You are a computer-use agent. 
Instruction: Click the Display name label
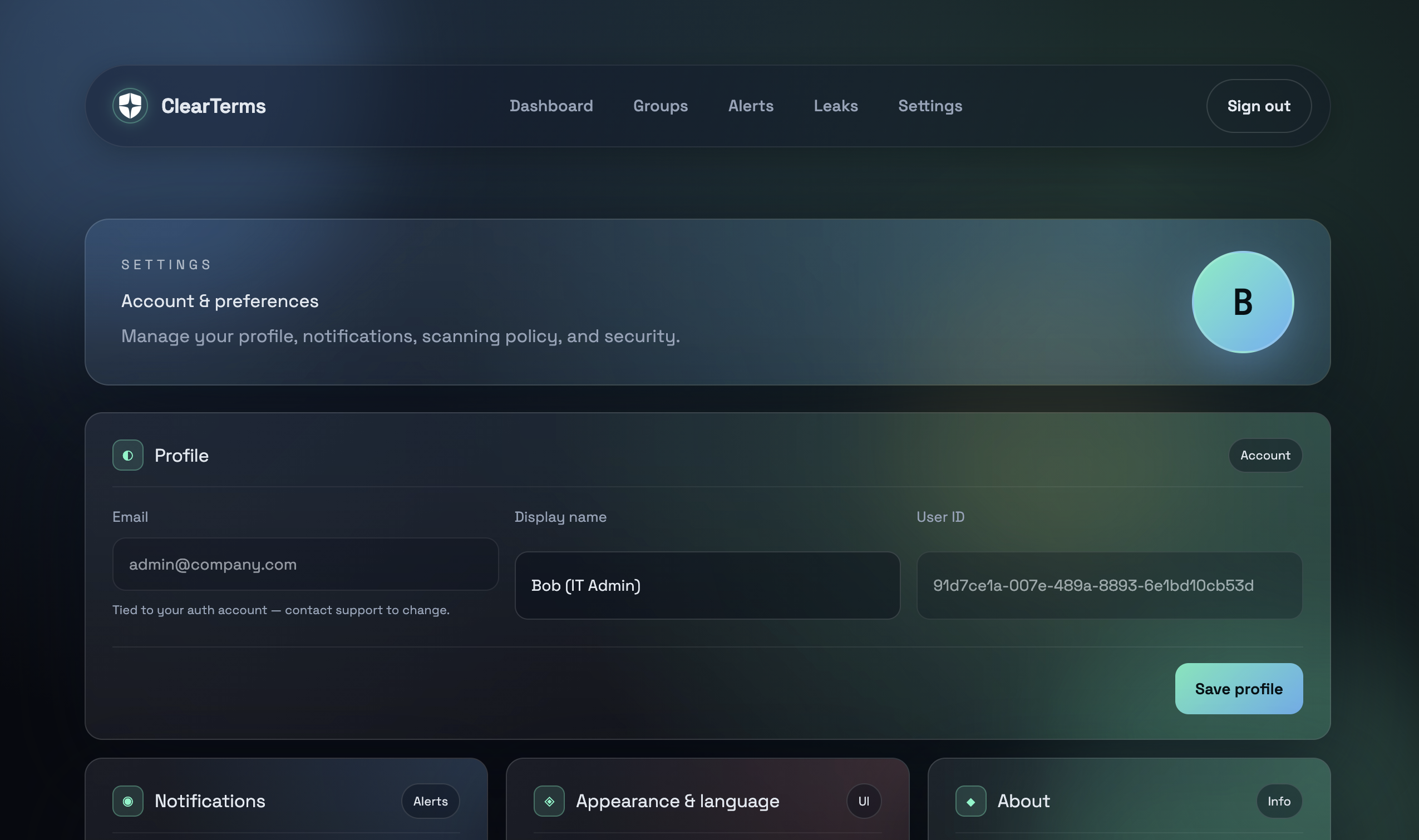(x=560, y=517)
